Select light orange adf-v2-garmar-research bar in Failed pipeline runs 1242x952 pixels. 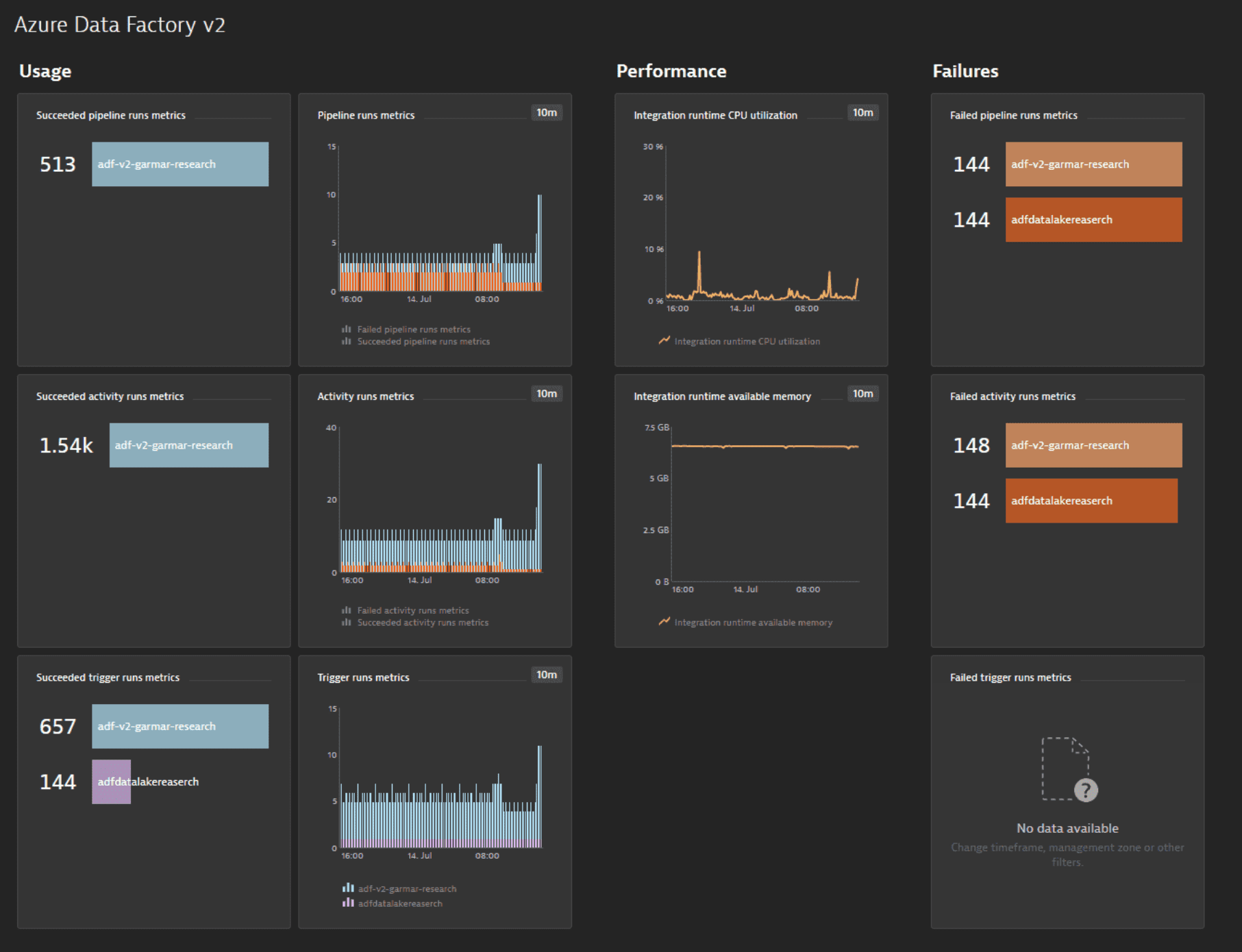pos(1094,164)
